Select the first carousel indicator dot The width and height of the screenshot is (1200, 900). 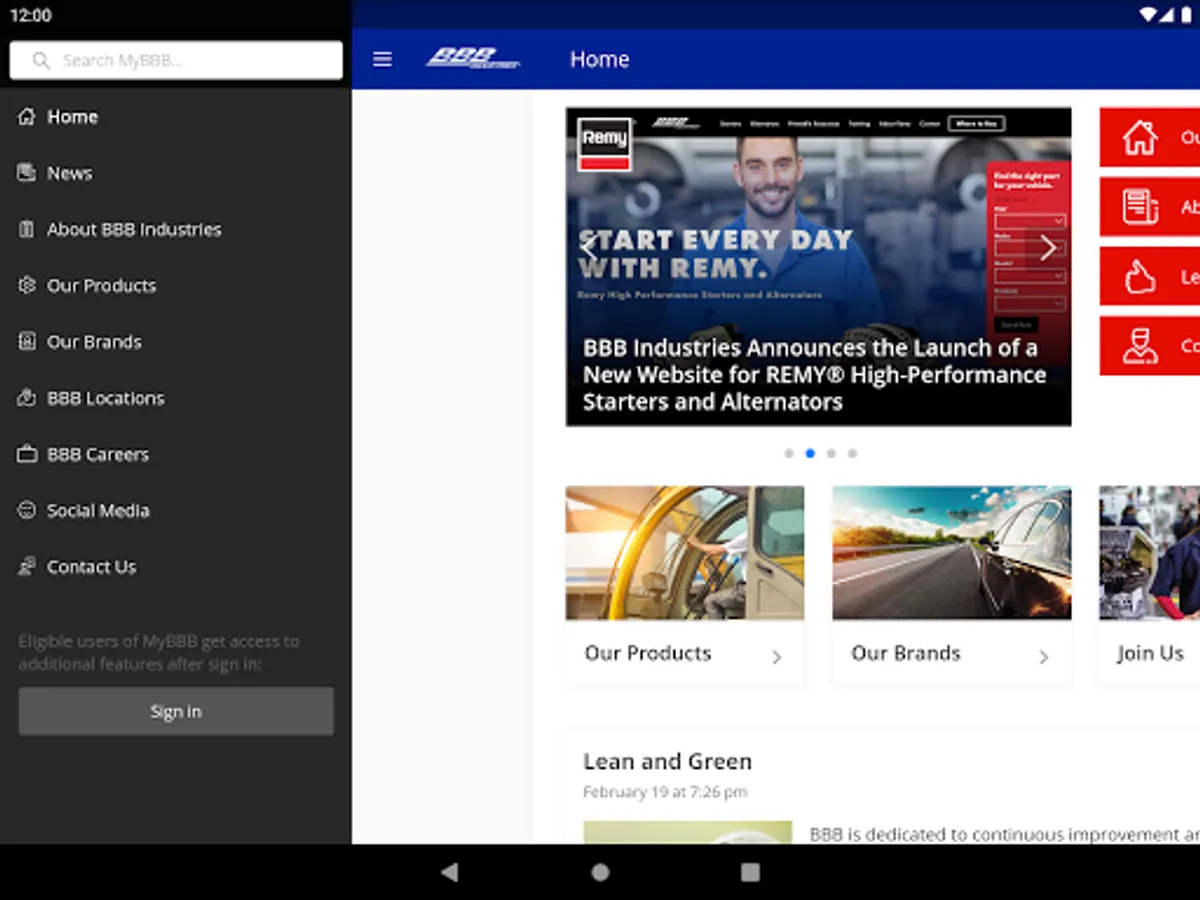coord(789,453)
